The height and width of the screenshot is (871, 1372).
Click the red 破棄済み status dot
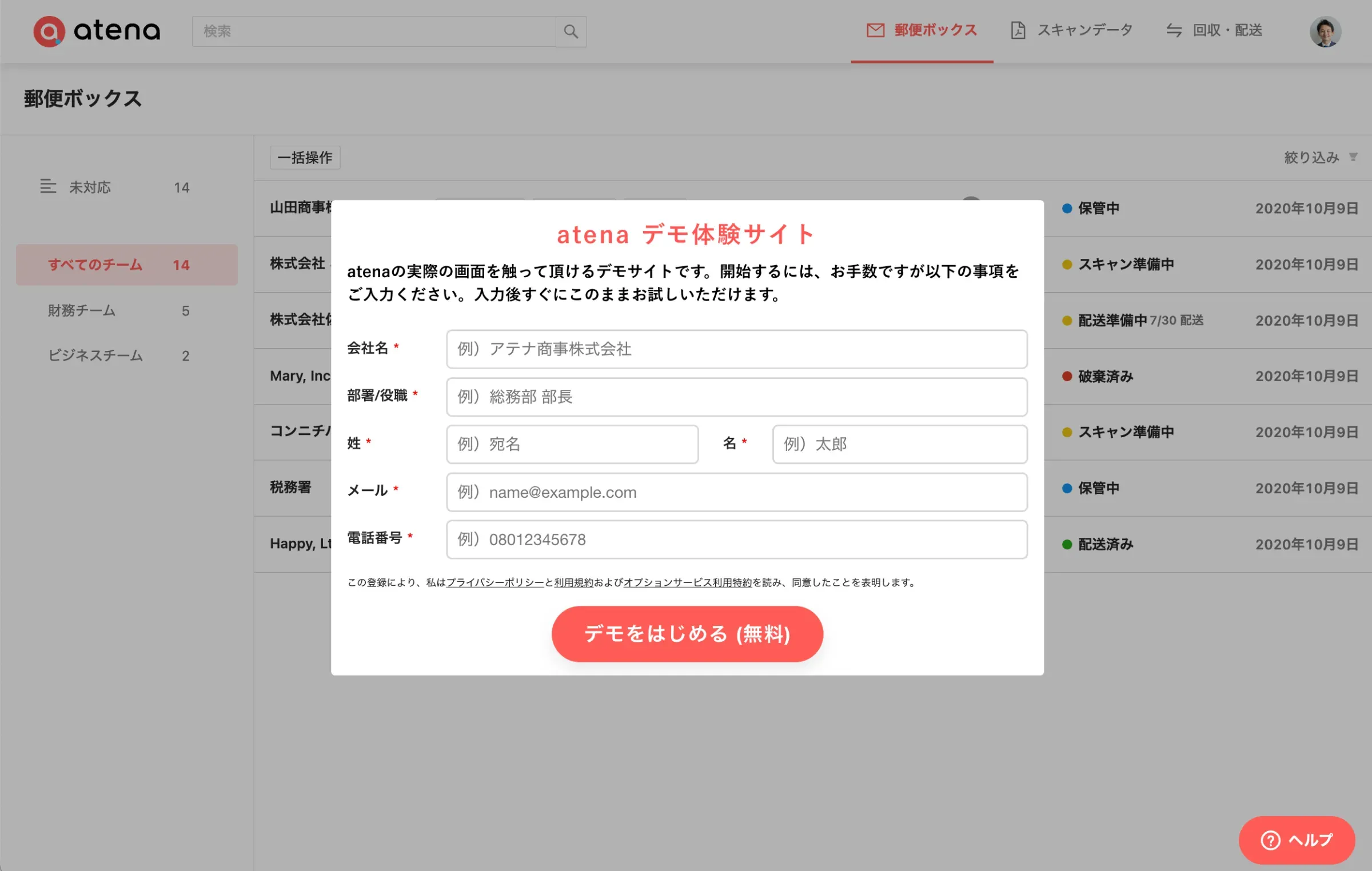tap(1067, 376)
